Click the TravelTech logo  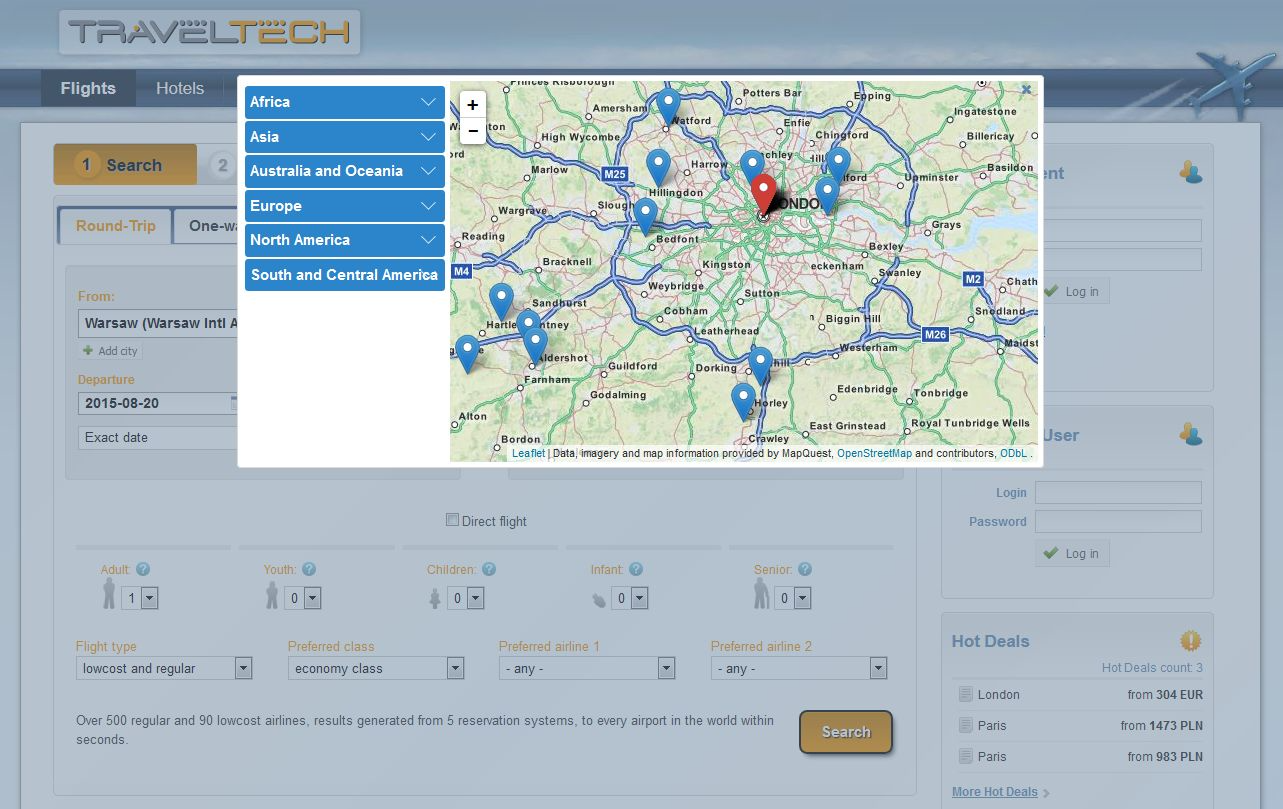210,32
